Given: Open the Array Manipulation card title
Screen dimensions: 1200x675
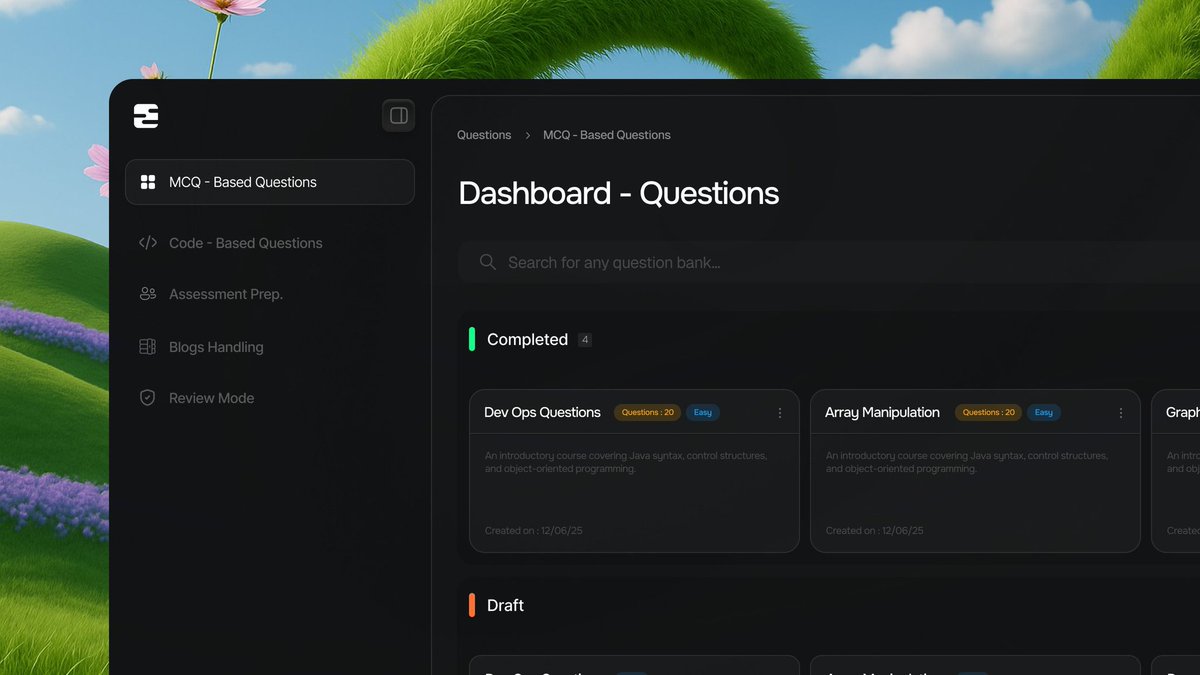Looking at the screenshot, I should pos(882,412).
